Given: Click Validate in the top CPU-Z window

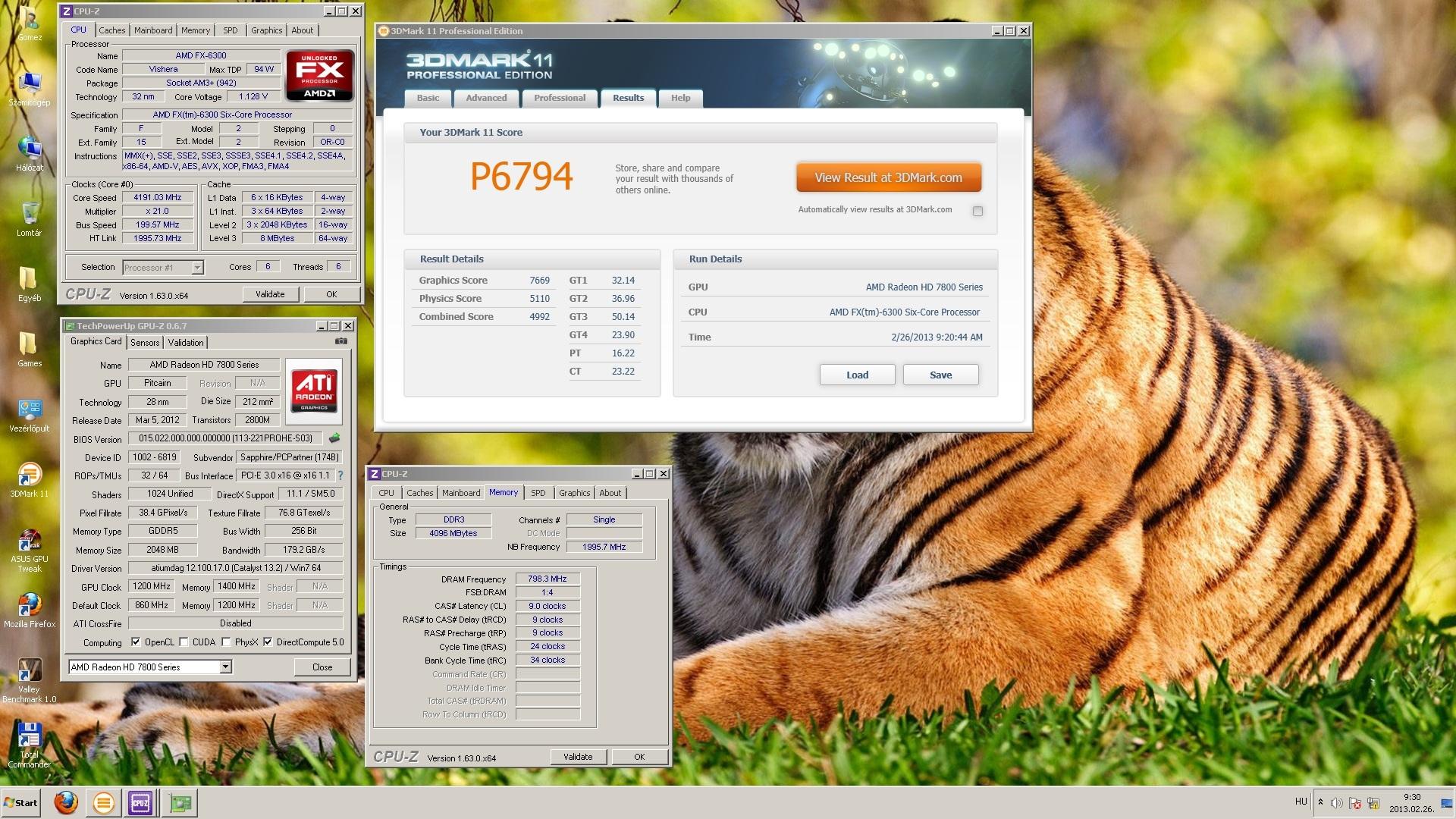Looking at the screenshot, I should coord(270,294).
